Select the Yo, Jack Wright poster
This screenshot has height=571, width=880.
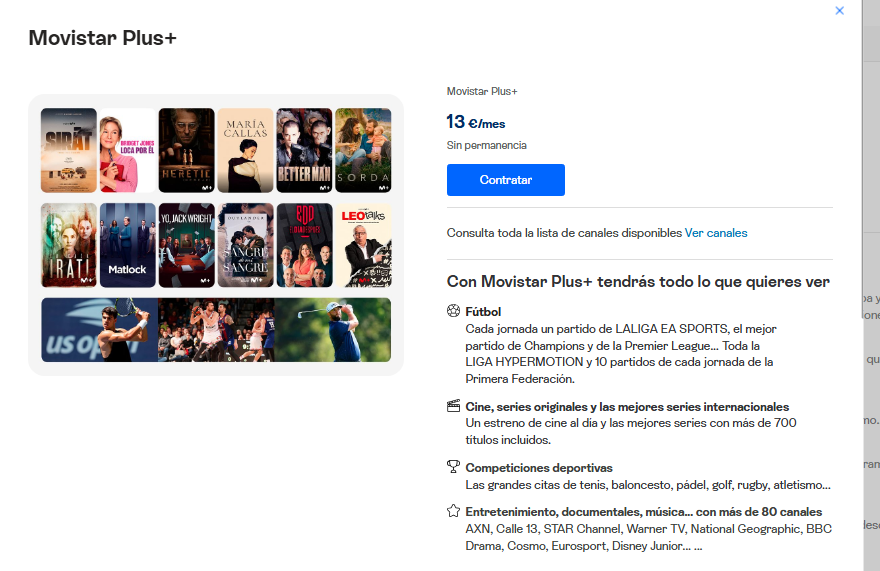(186, 245)
